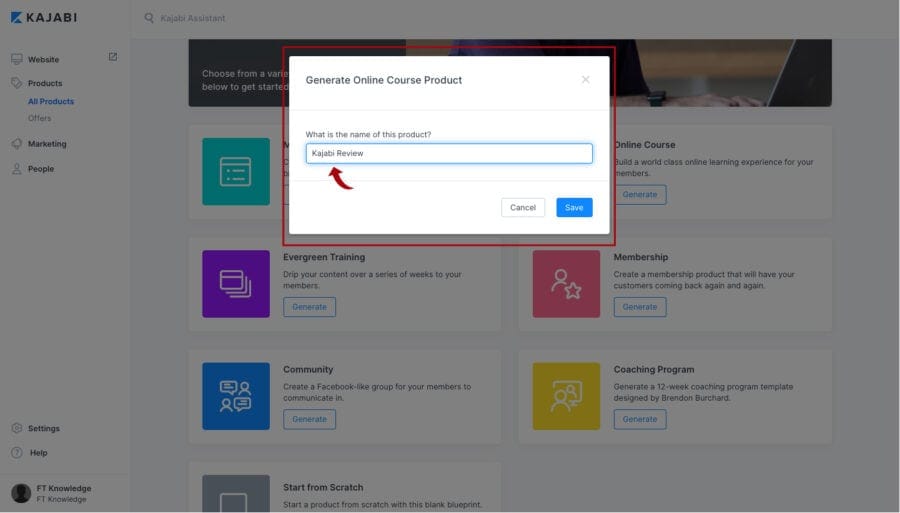Save the new product name
This screenshot has height=513, width=900.
coord(574,207)
